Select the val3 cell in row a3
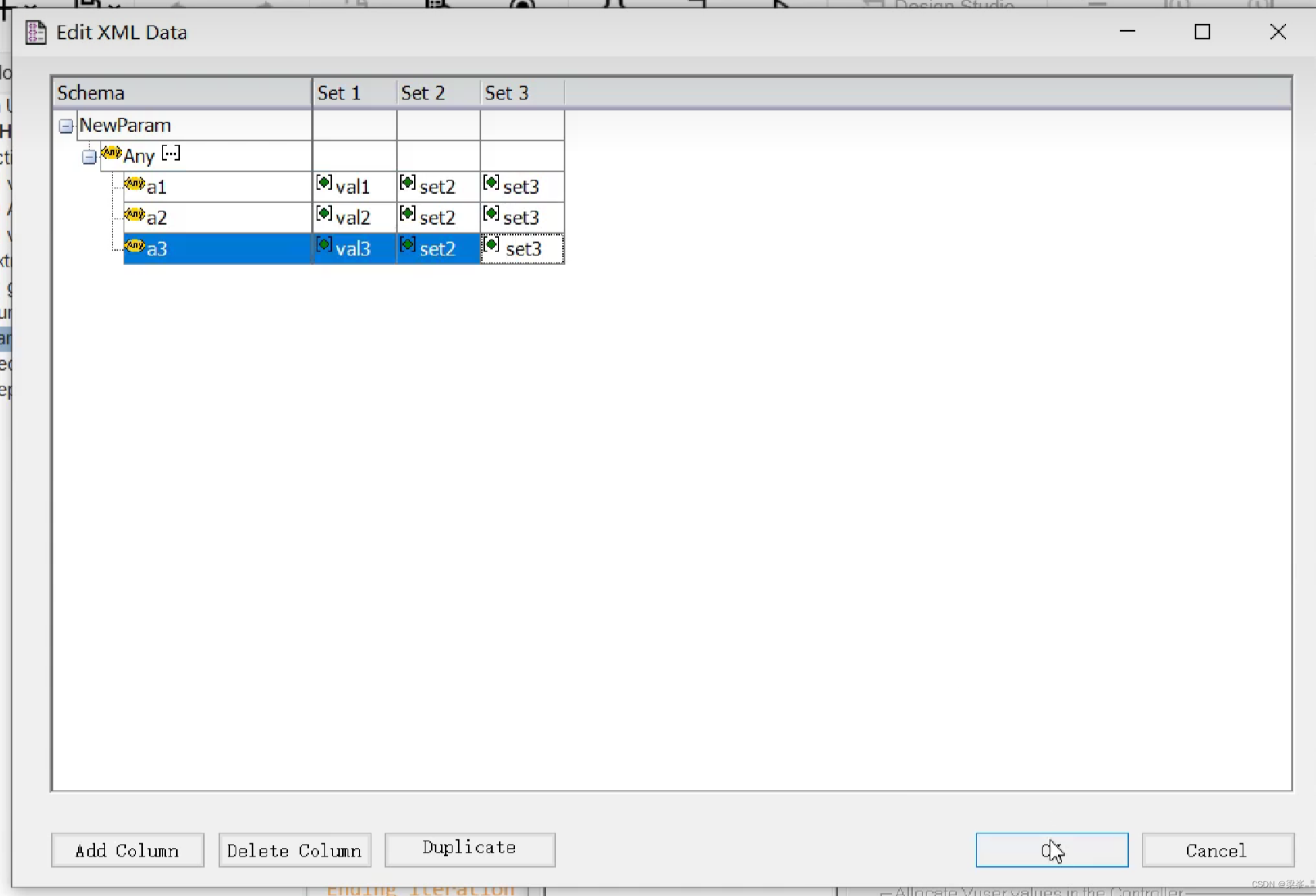 355,248
